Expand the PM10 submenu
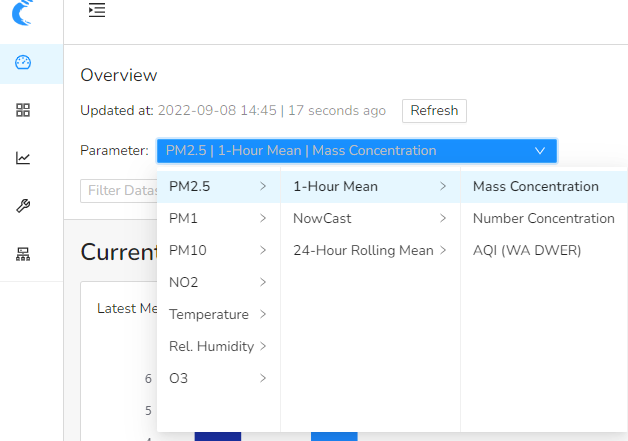This screenshot has height=441, width=628. coord(217,250)
